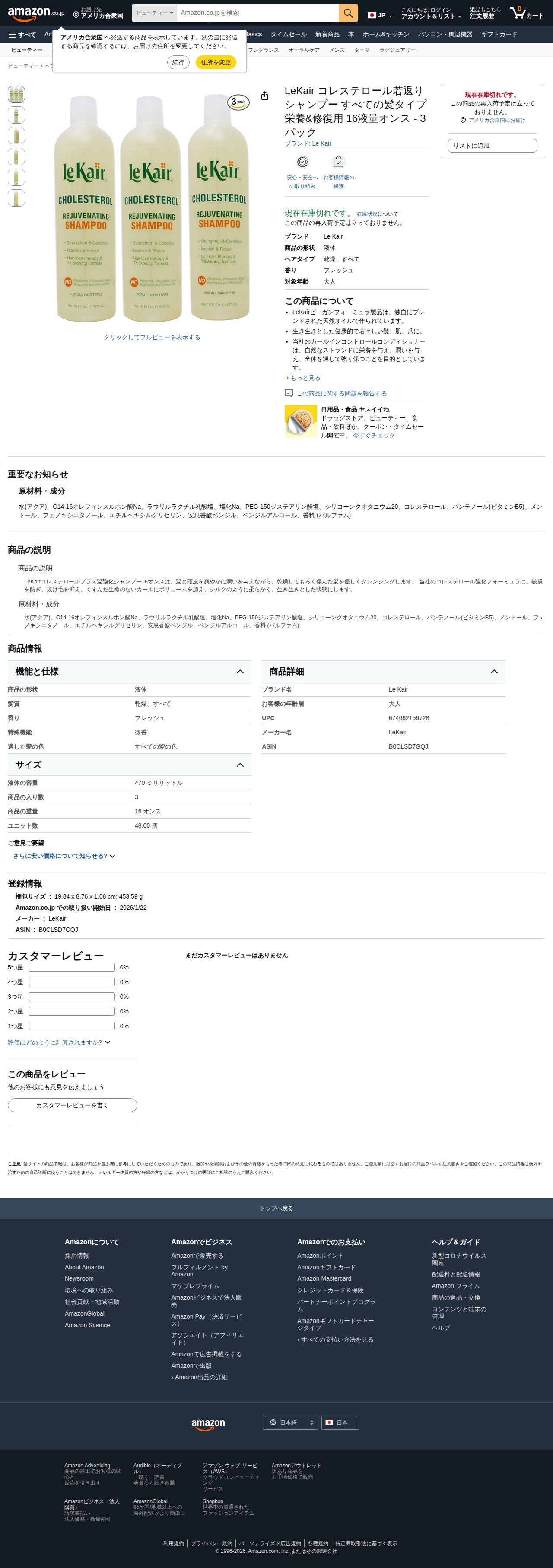Click この商品に関する問題を報告する link
This screenshot has height=1568, width=553.
[341, 393]
